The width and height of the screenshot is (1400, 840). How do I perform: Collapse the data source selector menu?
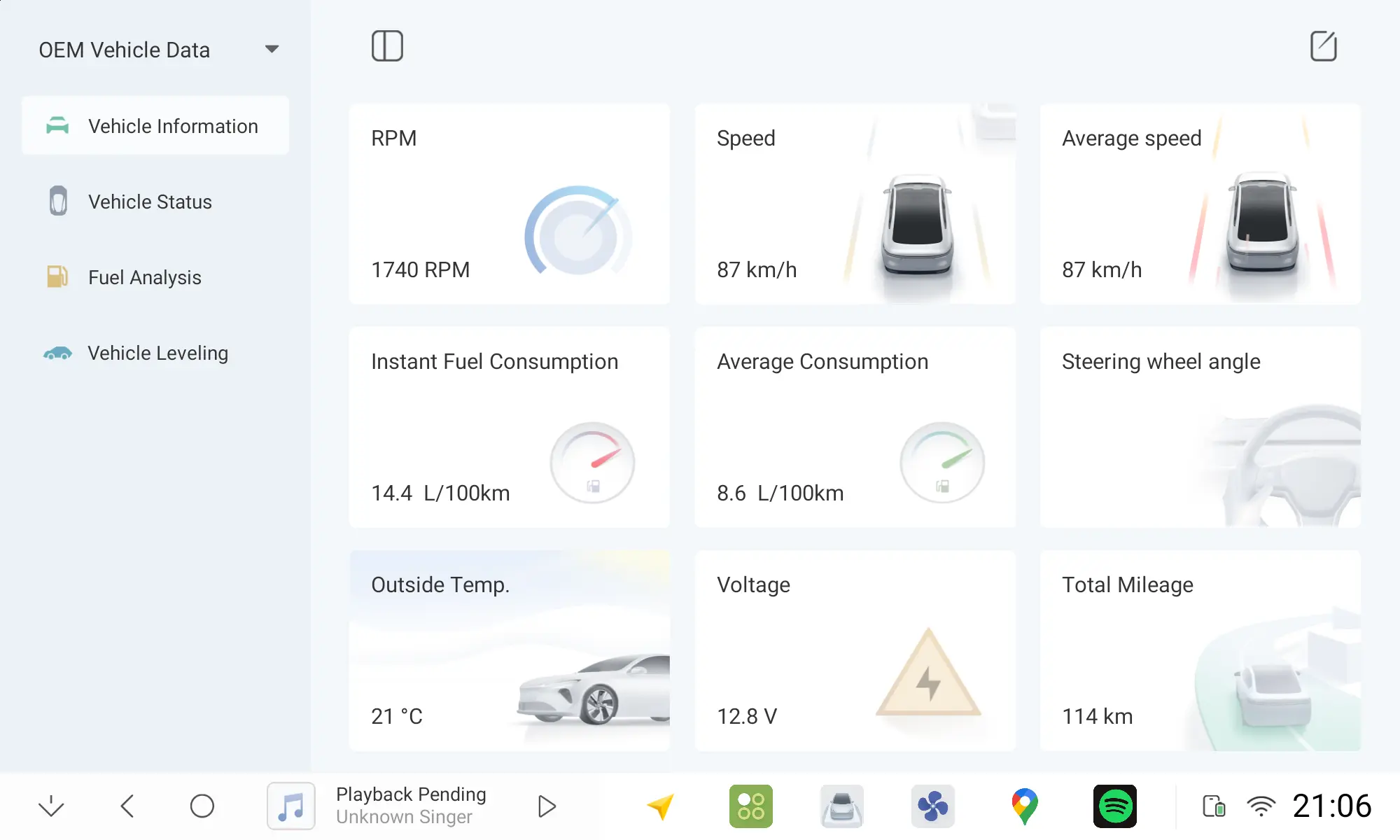point(272,49)
